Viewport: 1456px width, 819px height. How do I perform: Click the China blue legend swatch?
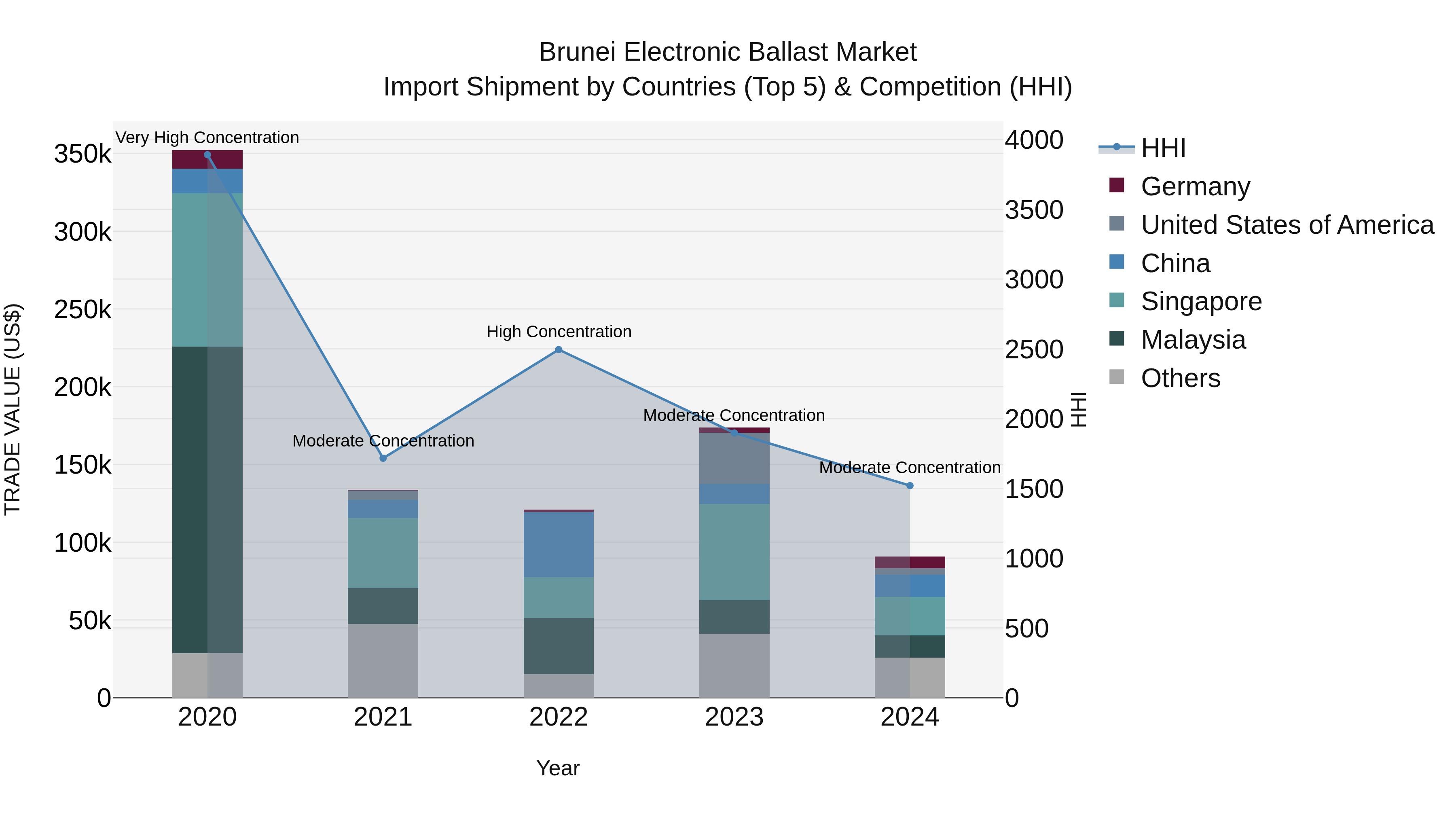pos(1117,262)
